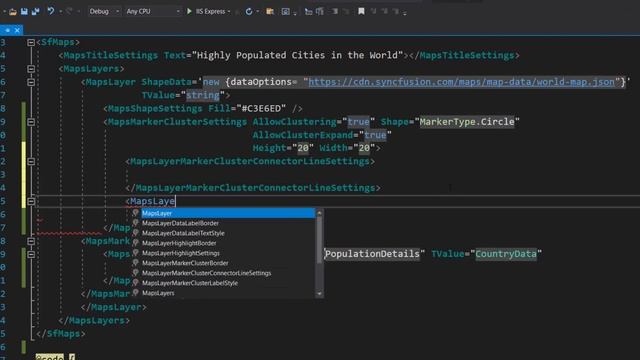This screenshot has width=640, height=360.
Task: Collapse the SfMaps opening tag region
Action: (x=31, y=42)
